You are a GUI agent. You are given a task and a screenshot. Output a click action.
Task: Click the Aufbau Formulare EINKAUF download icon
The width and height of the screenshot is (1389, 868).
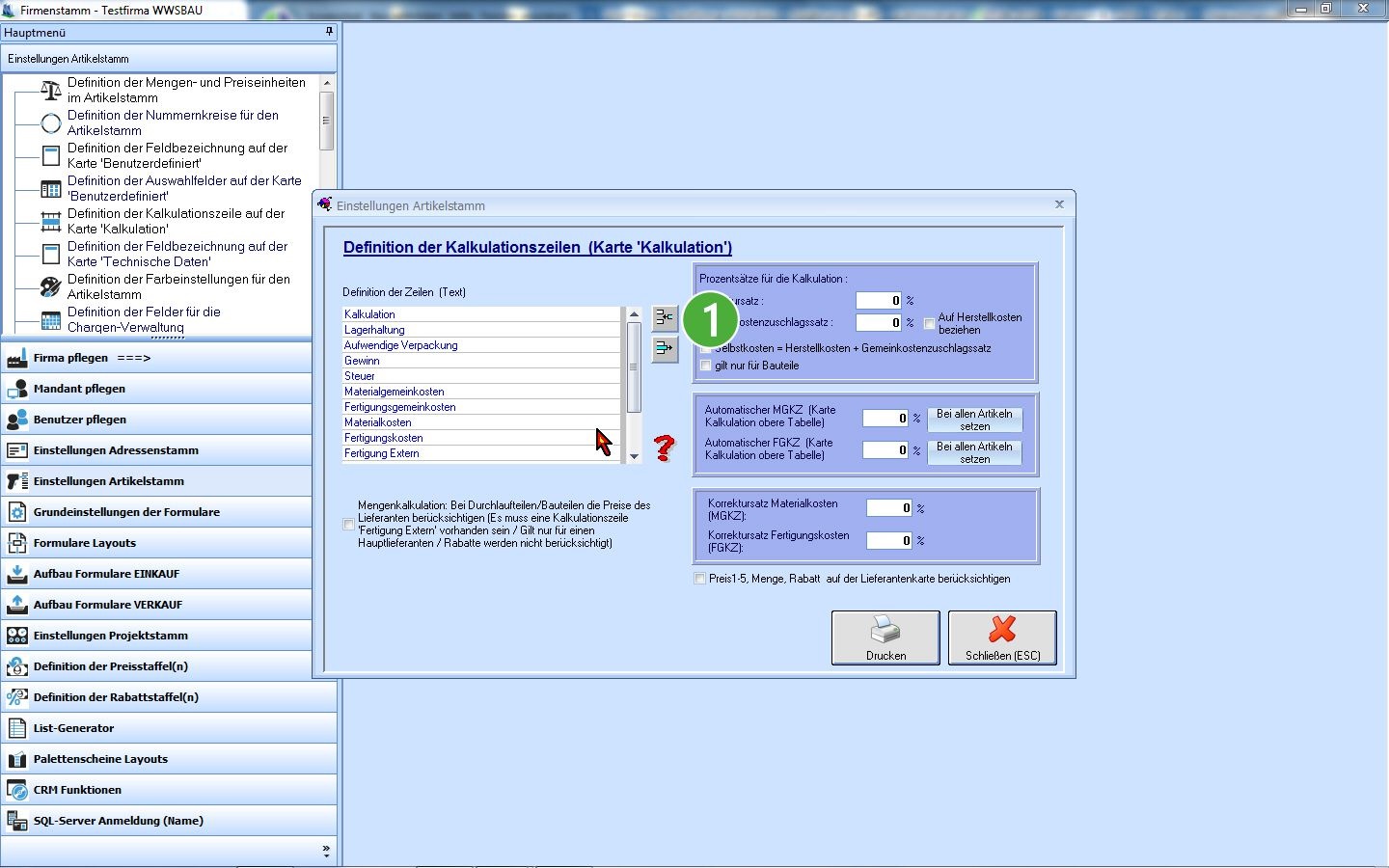(17, 574)
